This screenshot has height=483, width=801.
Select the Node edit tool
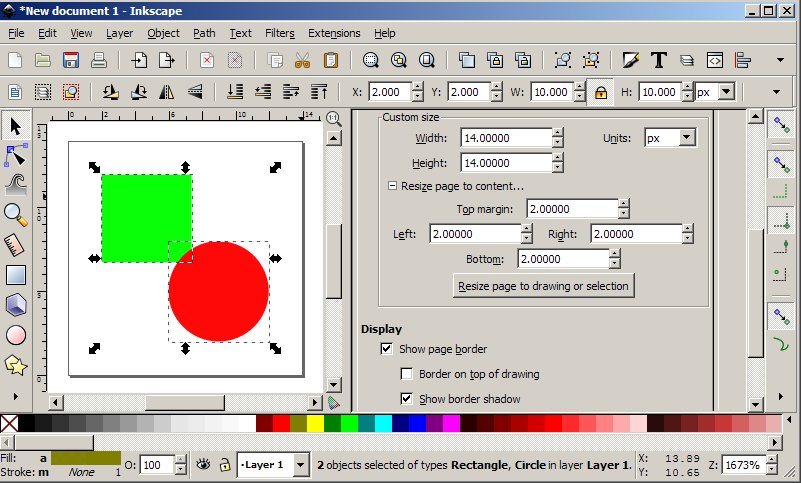[x=15, y=155]
